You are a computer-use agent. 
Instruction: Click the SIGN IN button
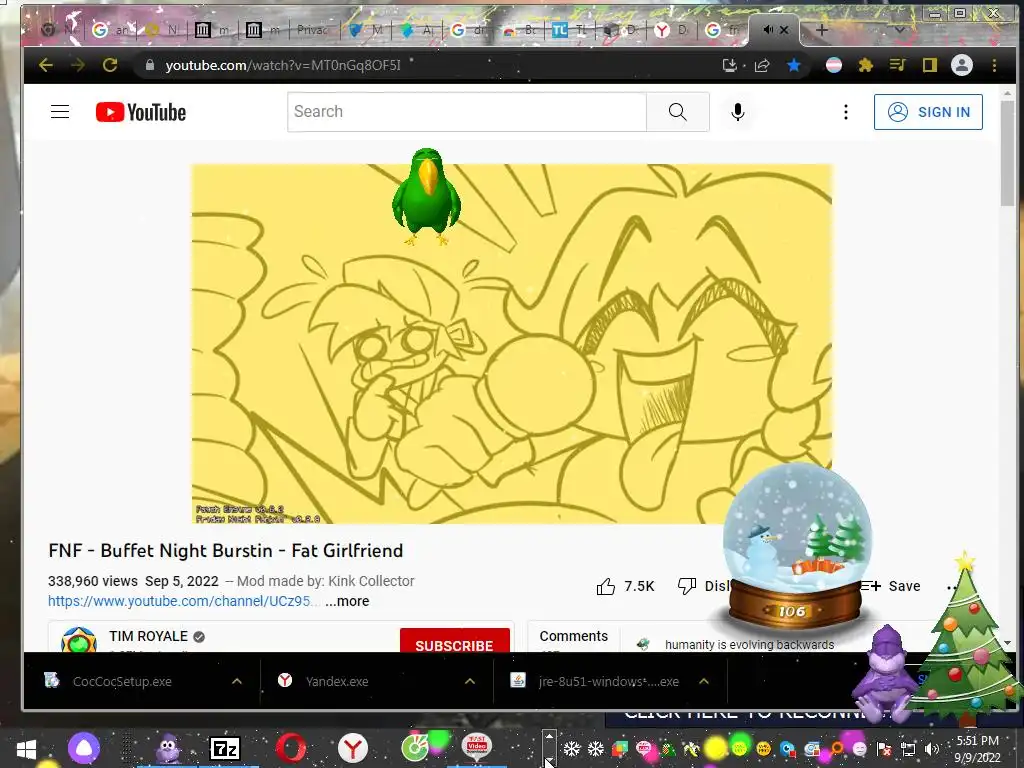tap(928, 112)
